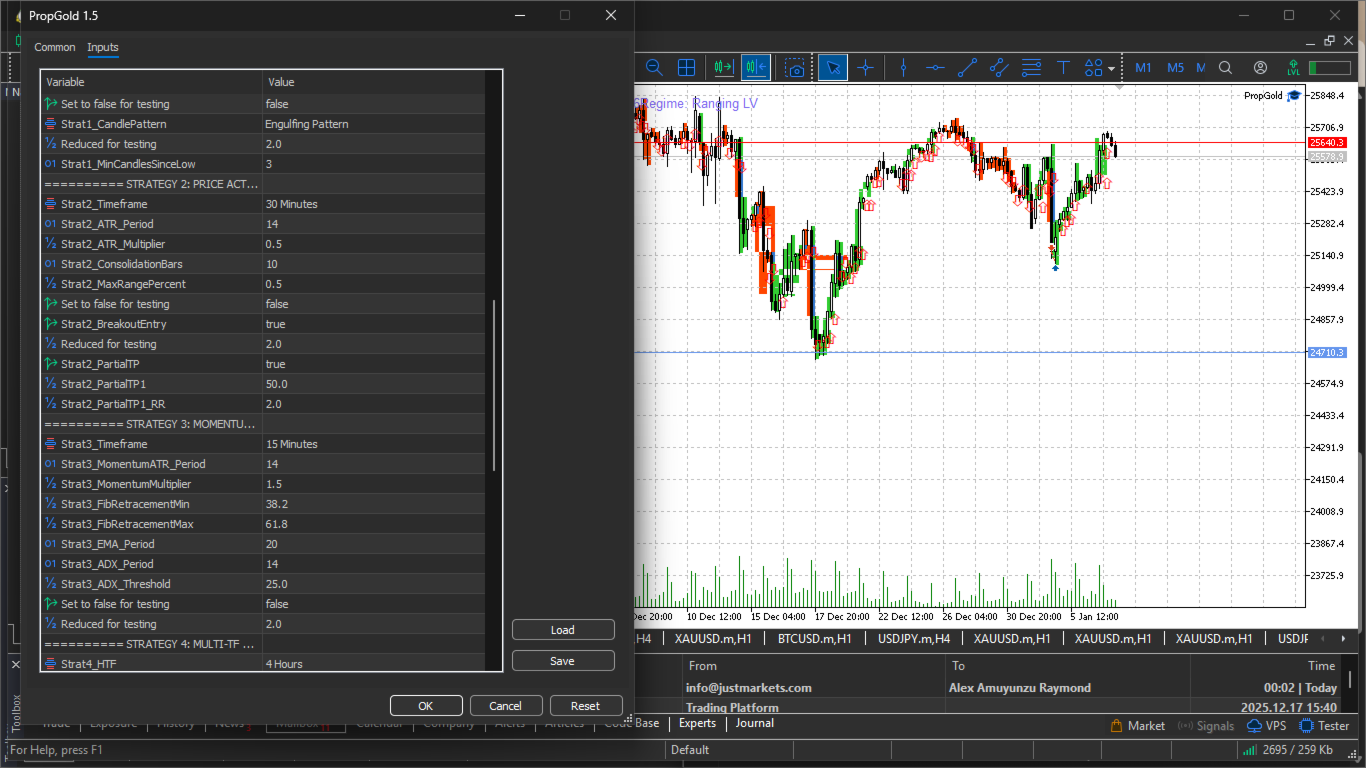Edit Strat3_FibRetracementMin value 38.2
This screenshot has height=768, width=1366.
373,504
